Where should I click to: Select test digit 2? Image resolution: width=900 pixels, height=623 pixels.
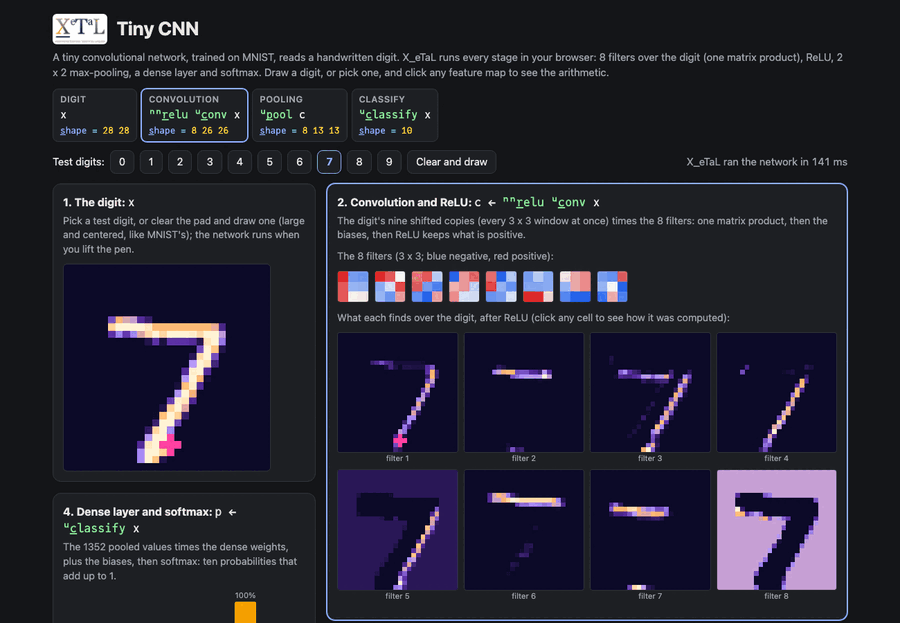(180, 162)
